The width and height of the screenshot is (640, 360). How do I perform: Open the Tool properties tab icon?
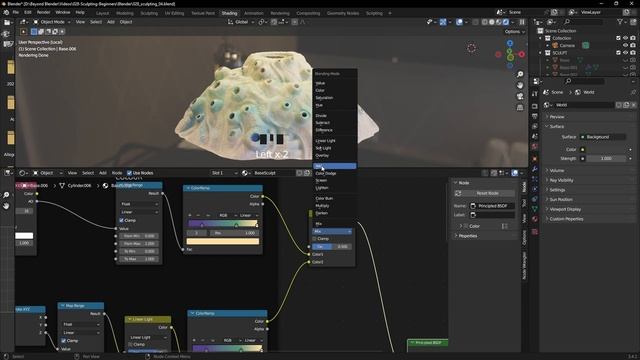(x=535, y=94)
